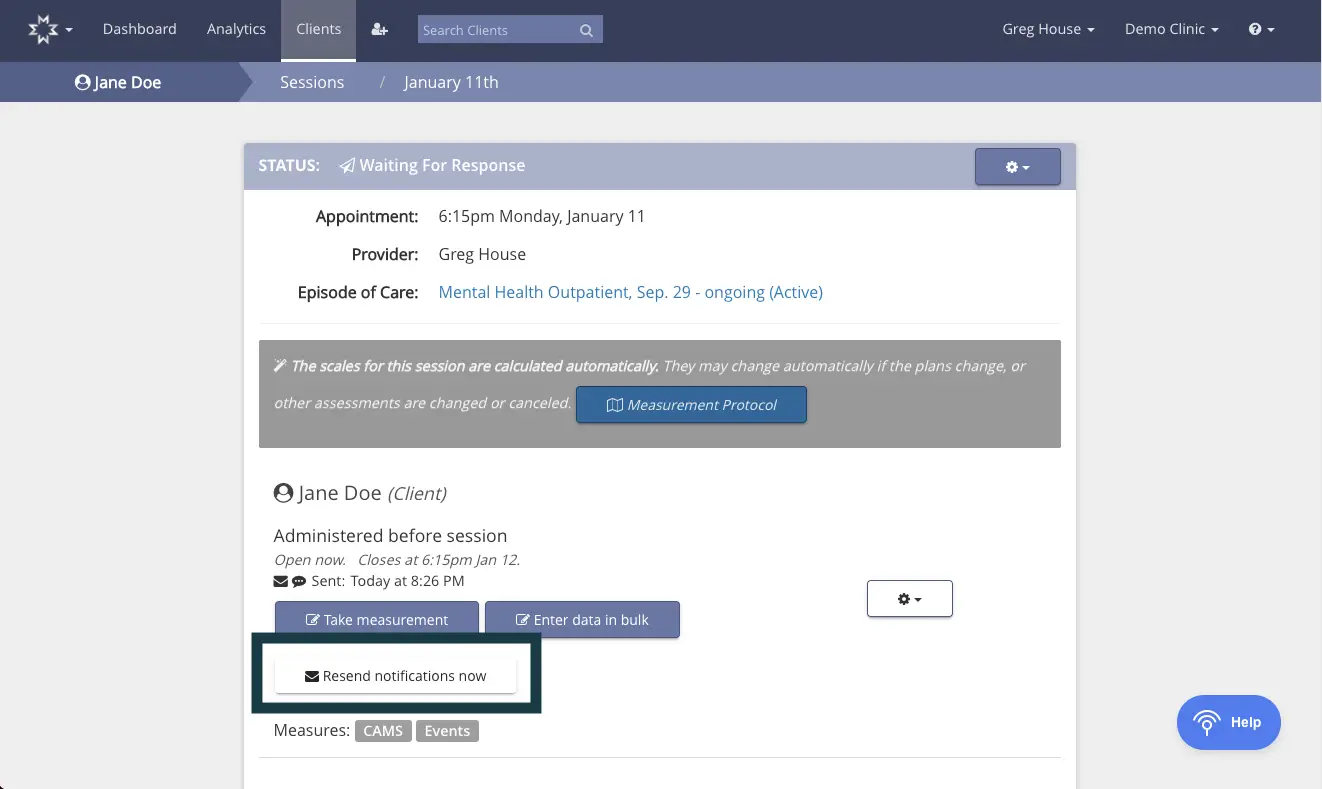This screenshot has height=789, width=1322.
Task: Click the search magnifier in Search Clients
Action: (586, 30)
